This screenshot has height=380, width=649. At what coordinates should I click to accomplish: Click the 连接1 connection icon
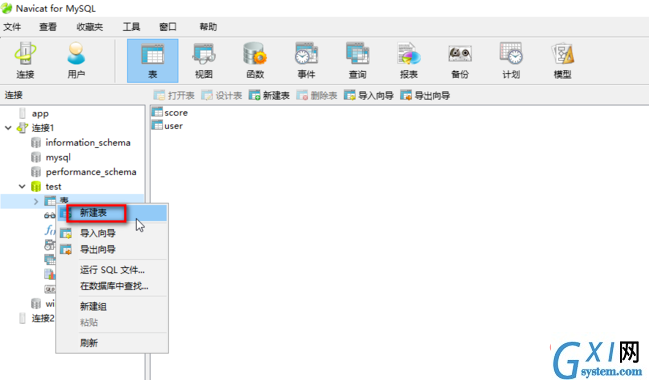tap(22, 128)
